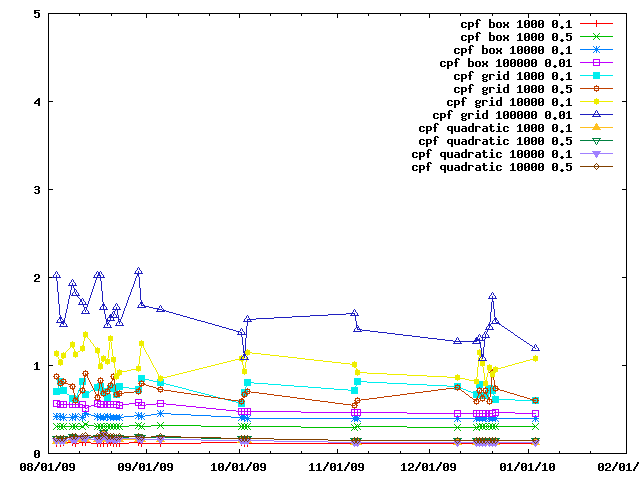The height and width of the screenshot is (480, 640).
Task: Click the y-axis tick label 1
Action: click(x=36, y=366)
